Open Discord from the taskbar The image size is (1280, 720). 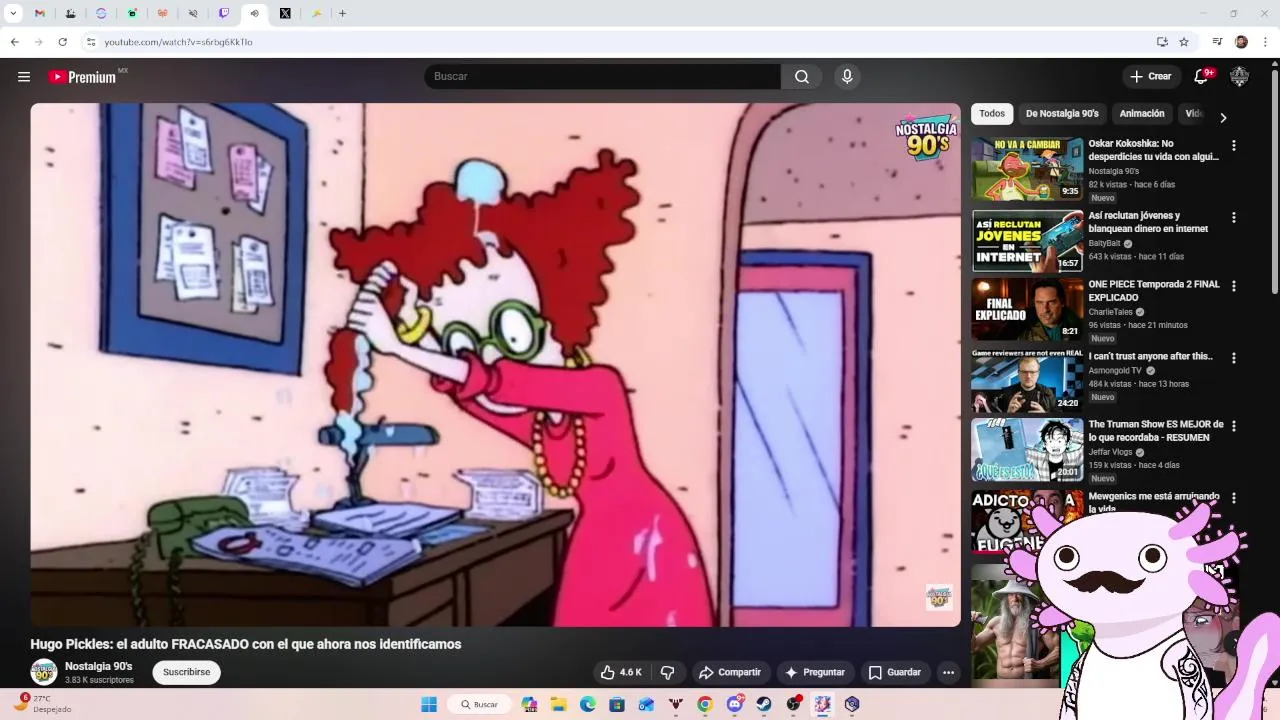[735, 705]
